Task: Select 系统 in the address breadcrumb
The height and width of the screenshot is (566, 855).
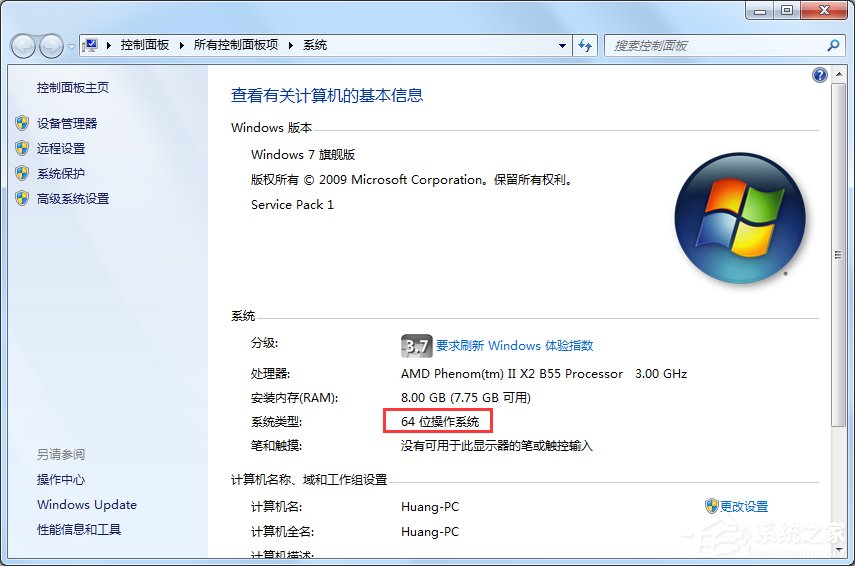Action: click(x=315, y=45)
